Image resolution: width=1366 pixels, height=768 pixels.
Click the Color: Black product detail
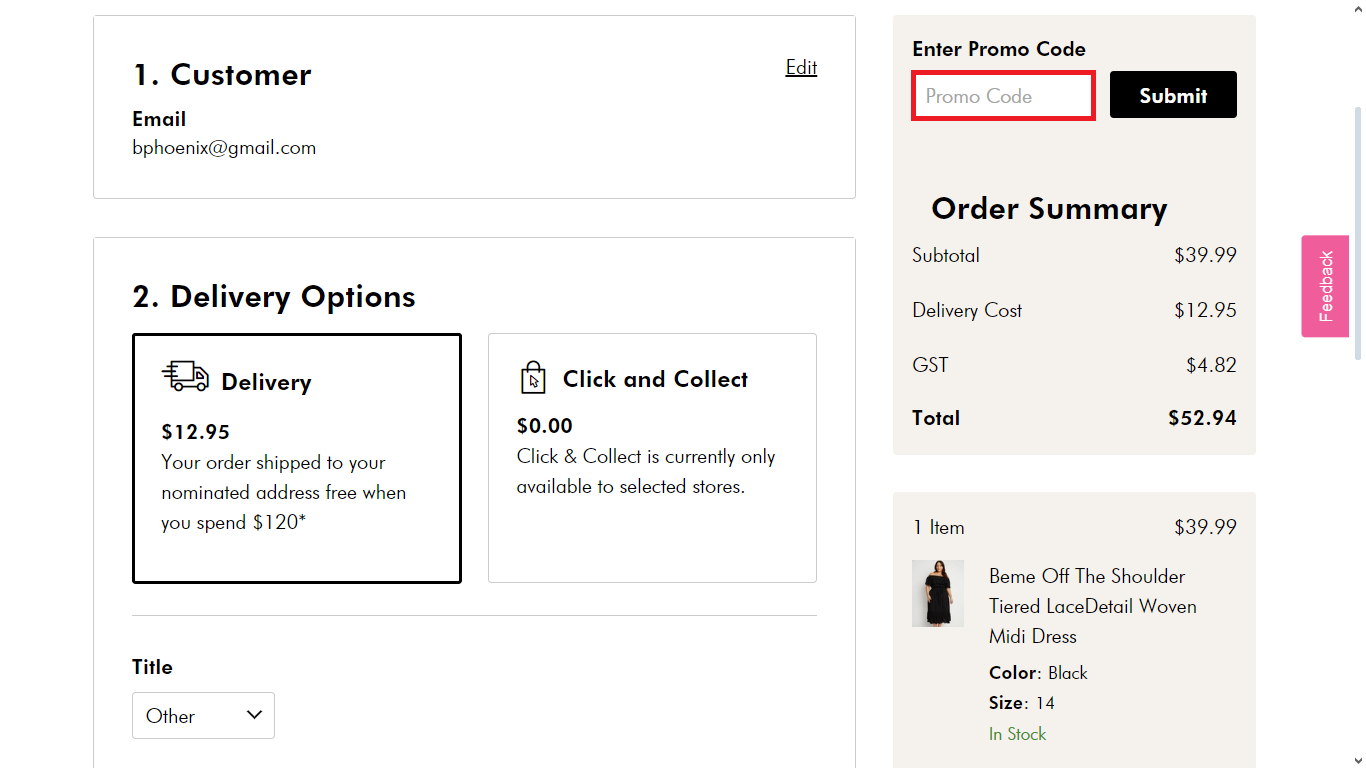click(1038, 673)
